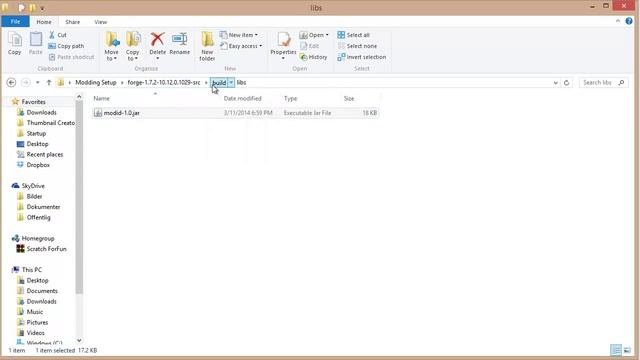Click Copy path in Clipboard group
Viewport: 640px width, 360px height.
click(x=66, y=46)
